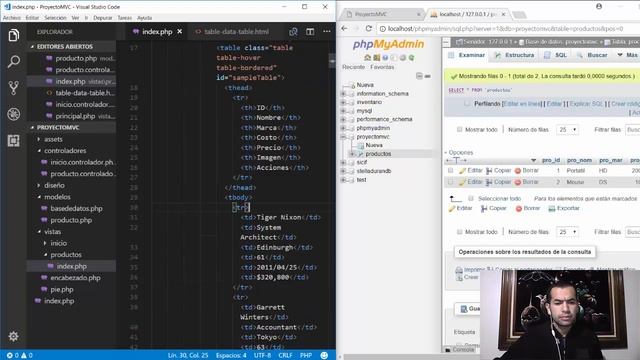Check the Portatil row checkbox
The width and height of the screenshot is (640, 360).
coord(450,171)
